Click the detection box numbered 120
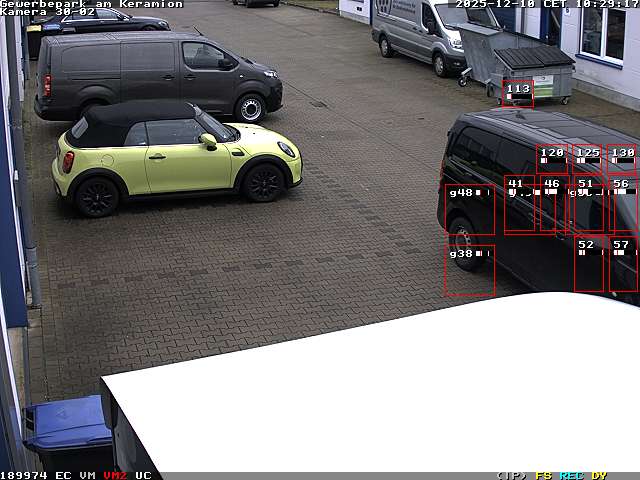 click(552, 158)
